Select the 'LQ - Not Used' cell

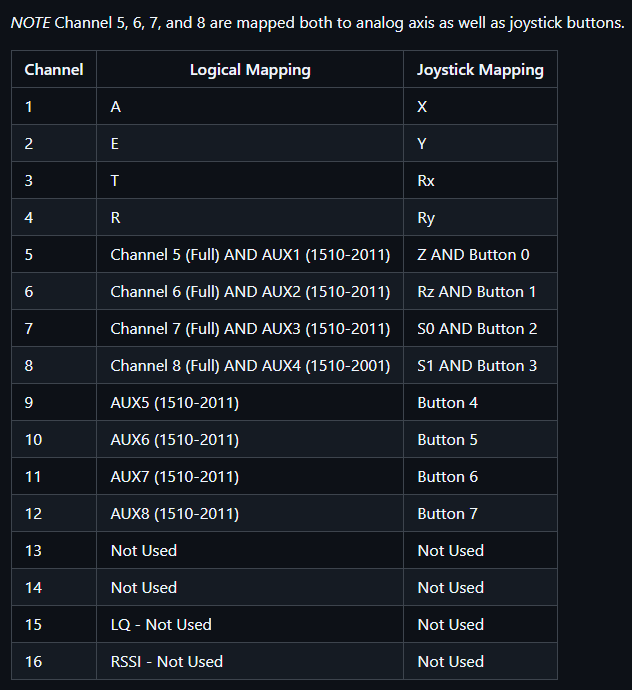click(x=161, y=625)
